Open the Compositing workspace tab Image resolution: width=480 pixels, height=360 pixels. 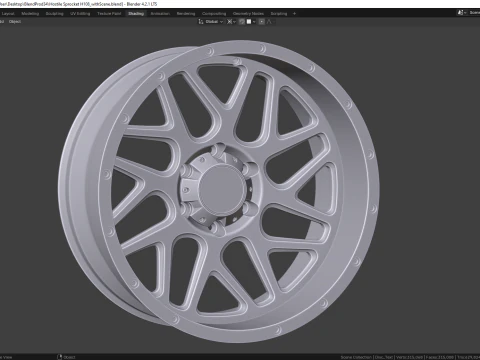click(214, 14)
